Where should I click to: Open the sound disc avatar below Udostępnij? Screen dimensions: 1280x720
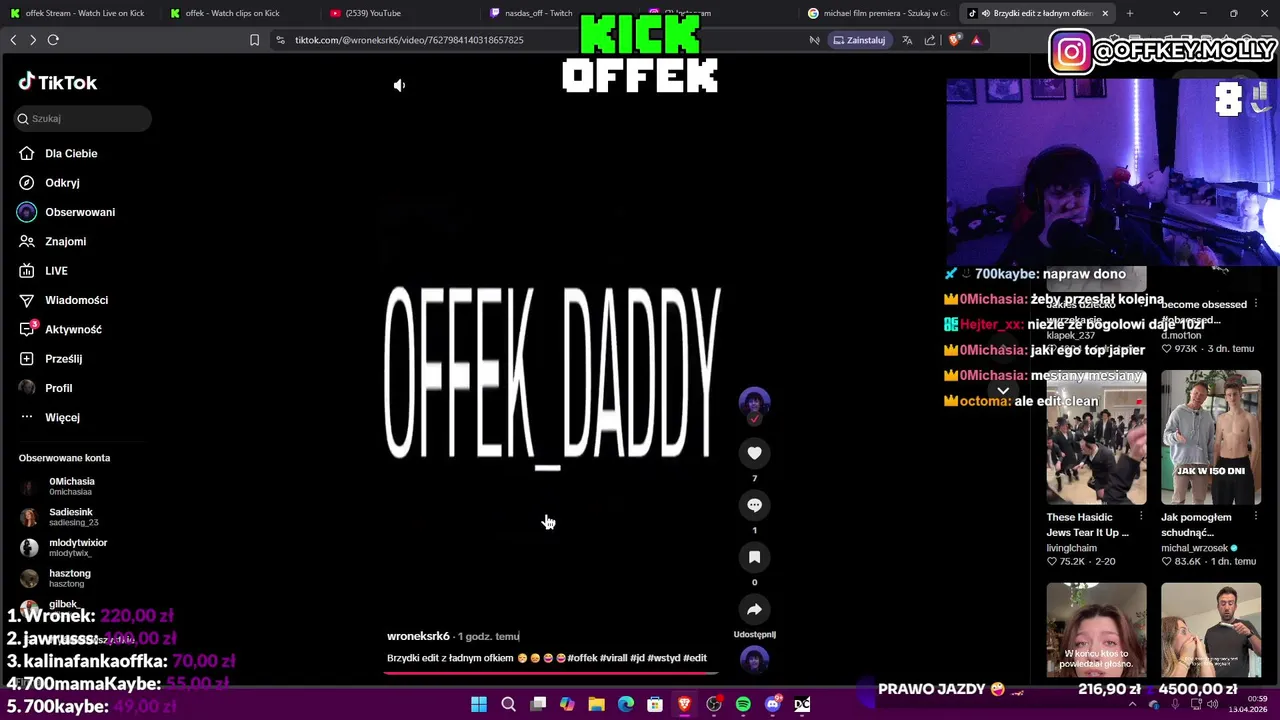754,660
